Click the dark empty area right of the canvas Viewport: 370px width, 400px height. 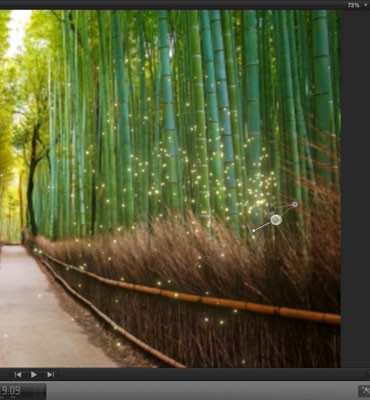click(355, 188)
